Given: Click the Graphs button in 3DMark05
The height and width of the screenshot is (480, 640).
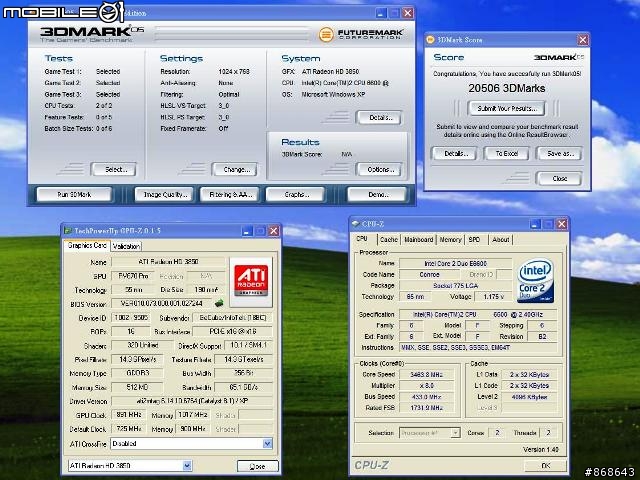Looking at the screenshot, I should (296, 195).
